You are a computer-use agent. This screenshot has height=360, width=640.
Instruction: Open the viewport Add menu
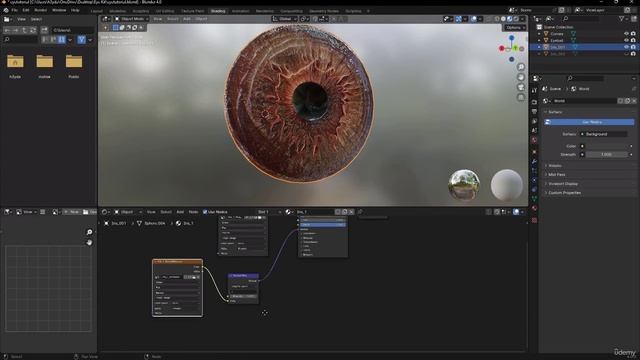[x=187, y=19]
